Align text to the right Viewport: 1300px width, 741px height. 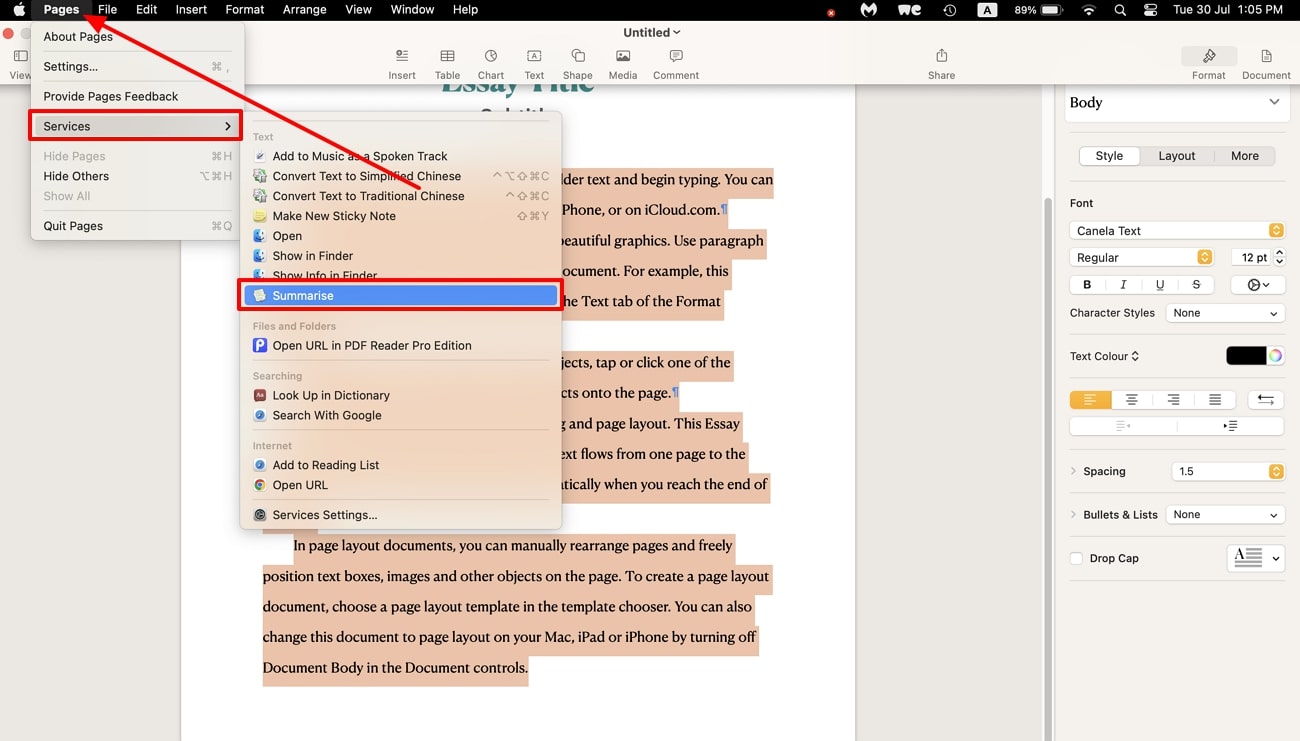pos(1173,400)
